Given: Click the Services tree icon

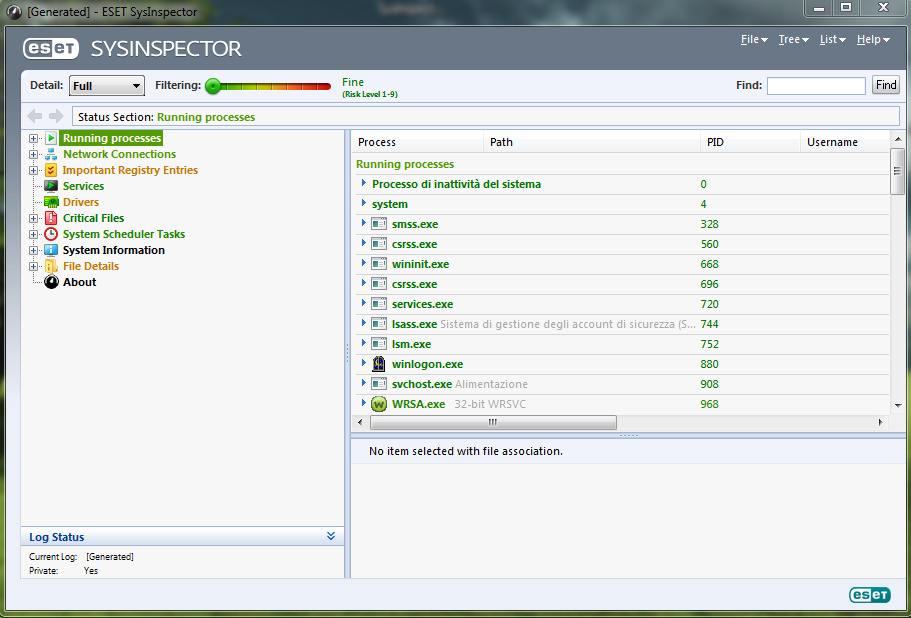Looking at the screenshot, I should pyautogui.click(x=51, y=186).
